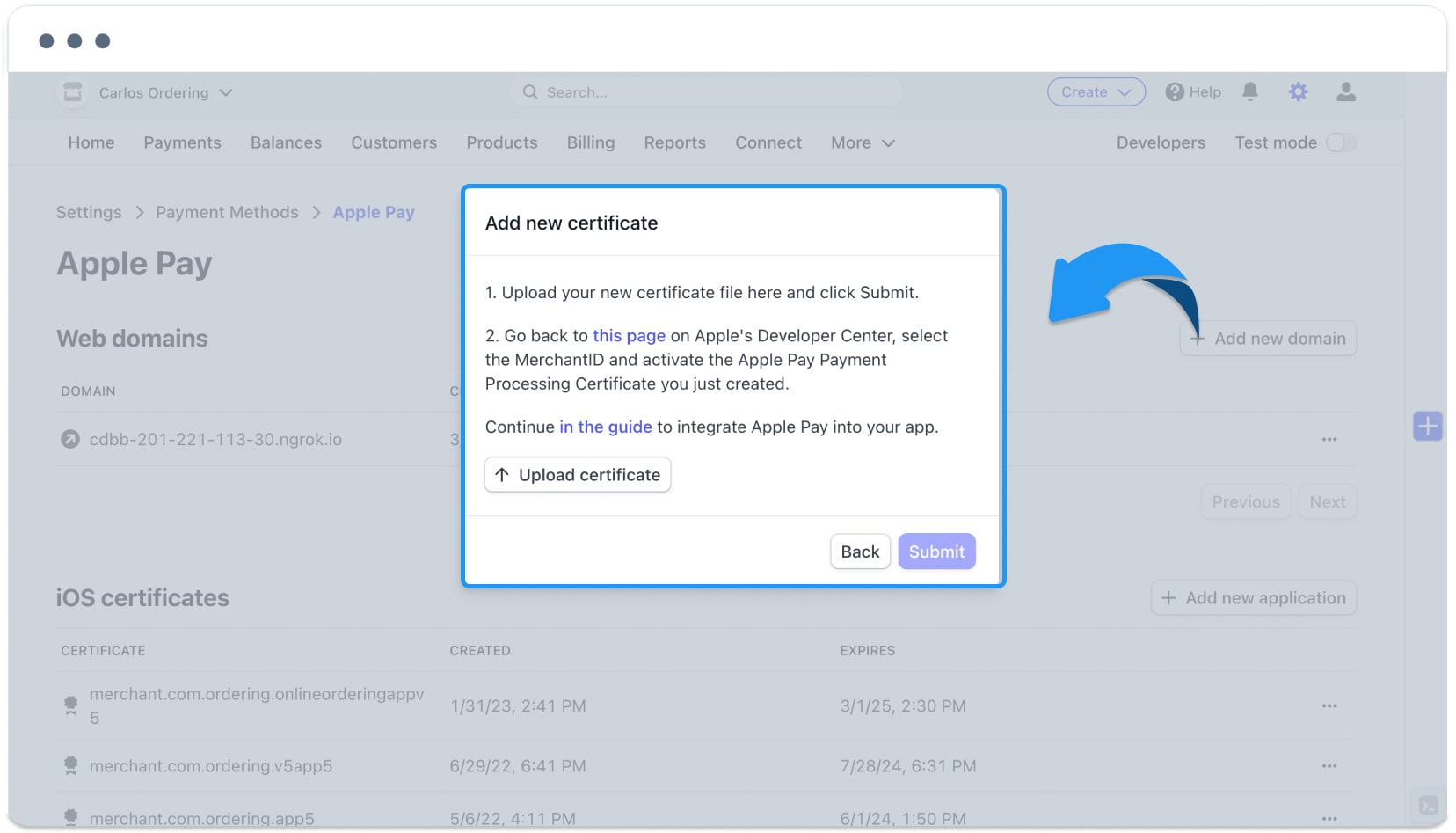Open the user profile icon
The image size is (1456, 833).
[x=1346, y=91]
